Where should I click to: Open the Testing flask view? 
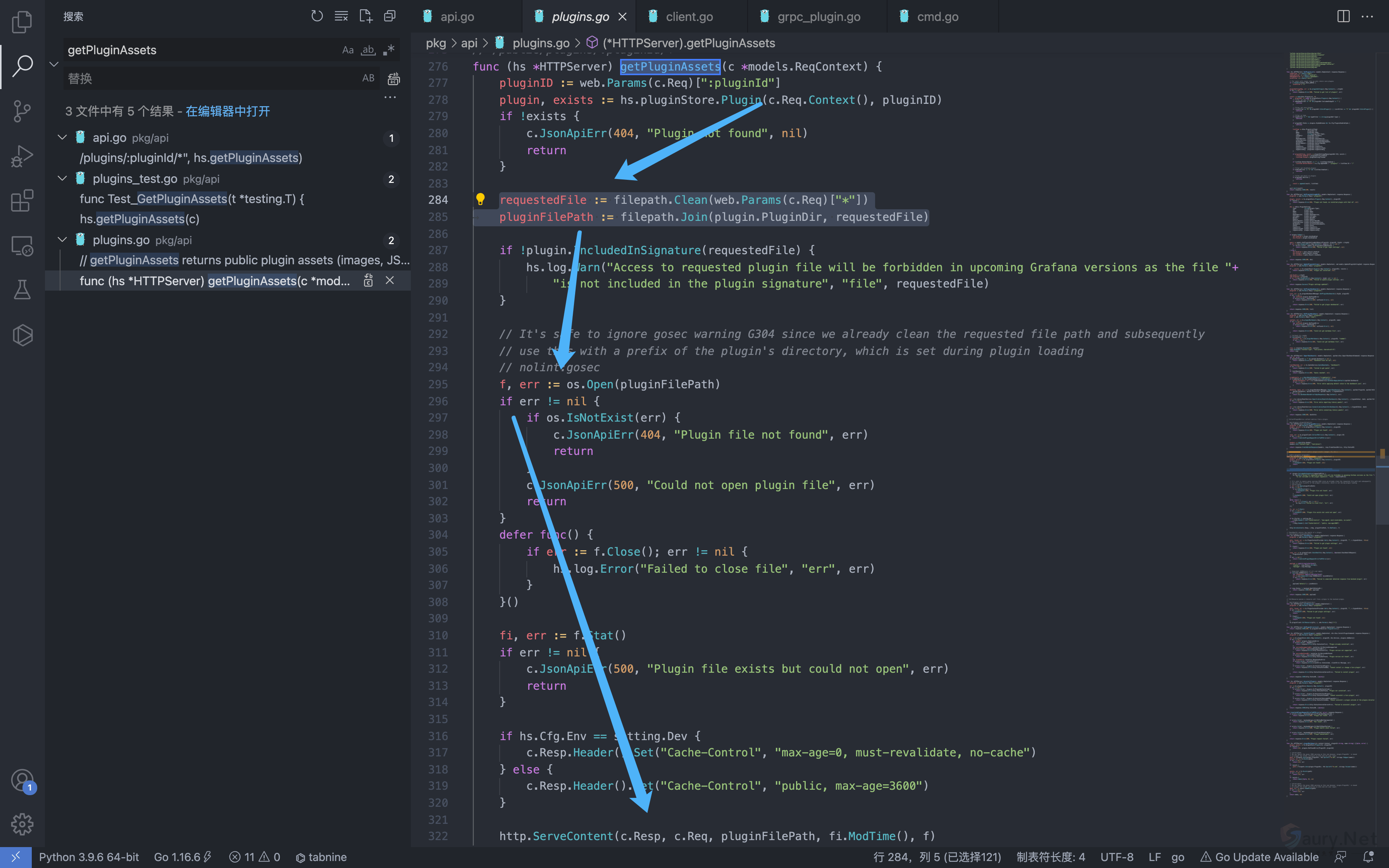point(22,290)
